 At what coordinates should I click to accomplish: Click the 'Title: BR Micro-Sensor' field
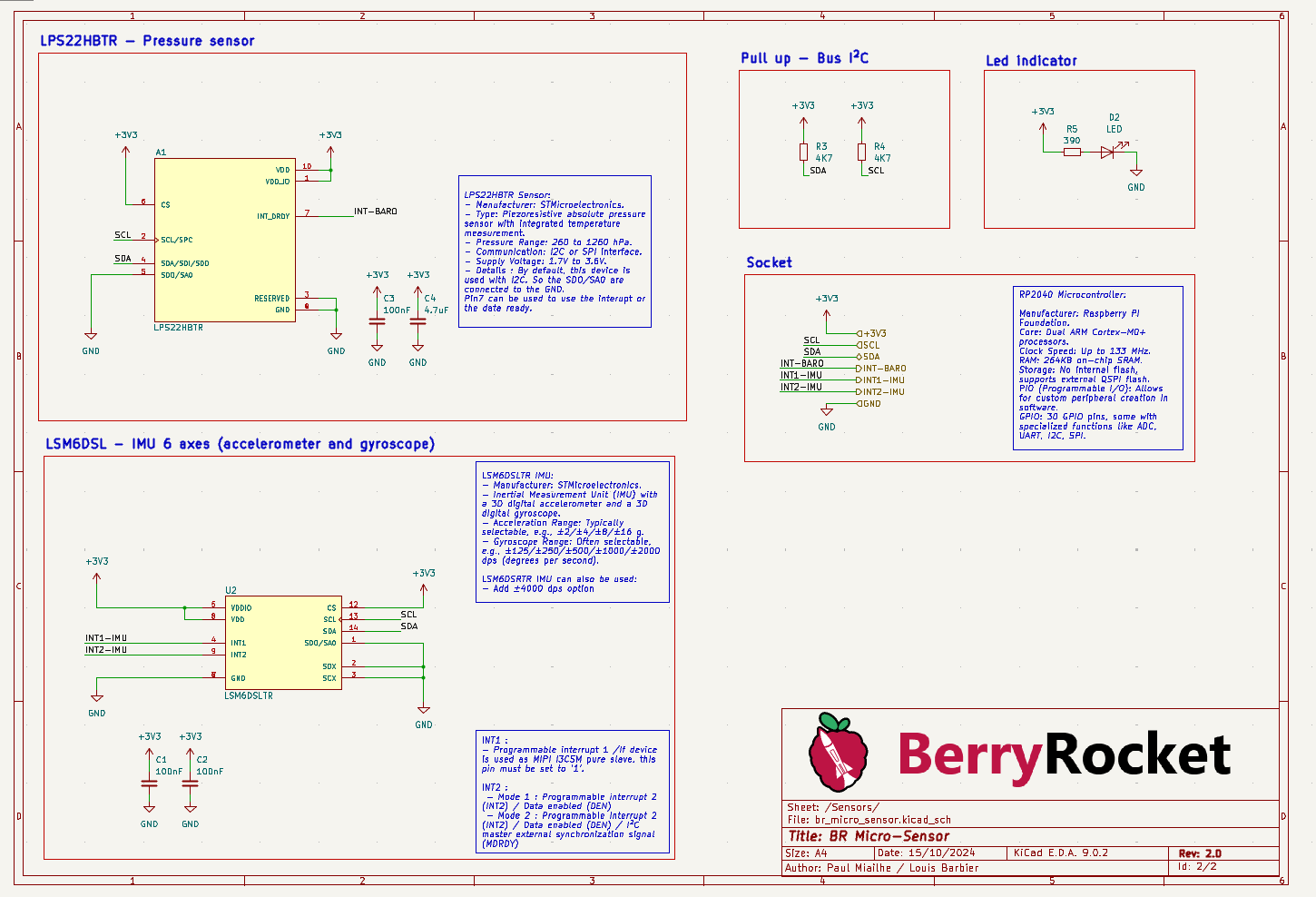tap(869, 836)
